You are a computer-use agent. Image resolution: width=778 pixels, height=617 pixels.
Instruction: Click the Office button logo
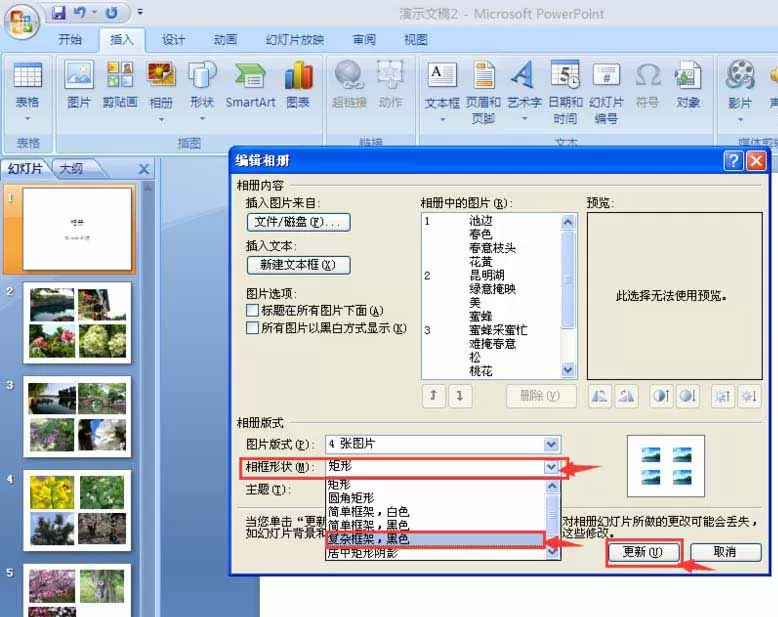click(x=22, y=22)
